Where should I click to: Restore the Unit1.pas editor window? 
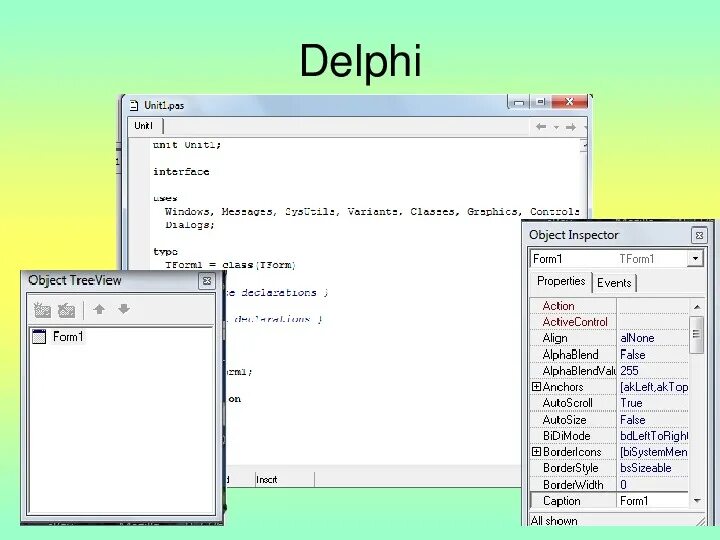541,101
